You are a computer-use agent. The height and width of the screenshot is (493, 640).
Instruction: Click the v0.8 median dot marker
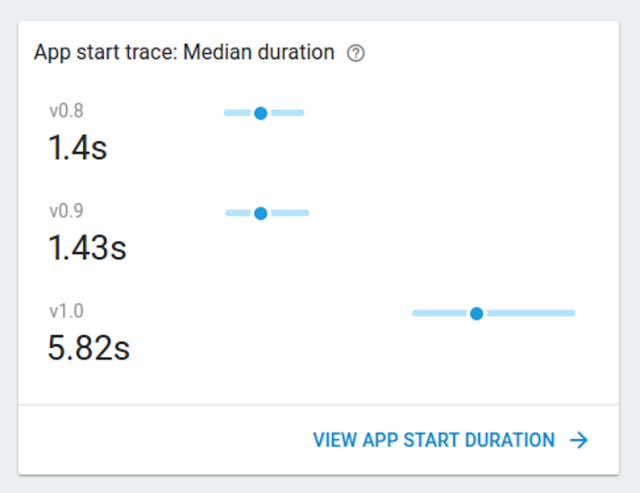[x=260, y=113]
